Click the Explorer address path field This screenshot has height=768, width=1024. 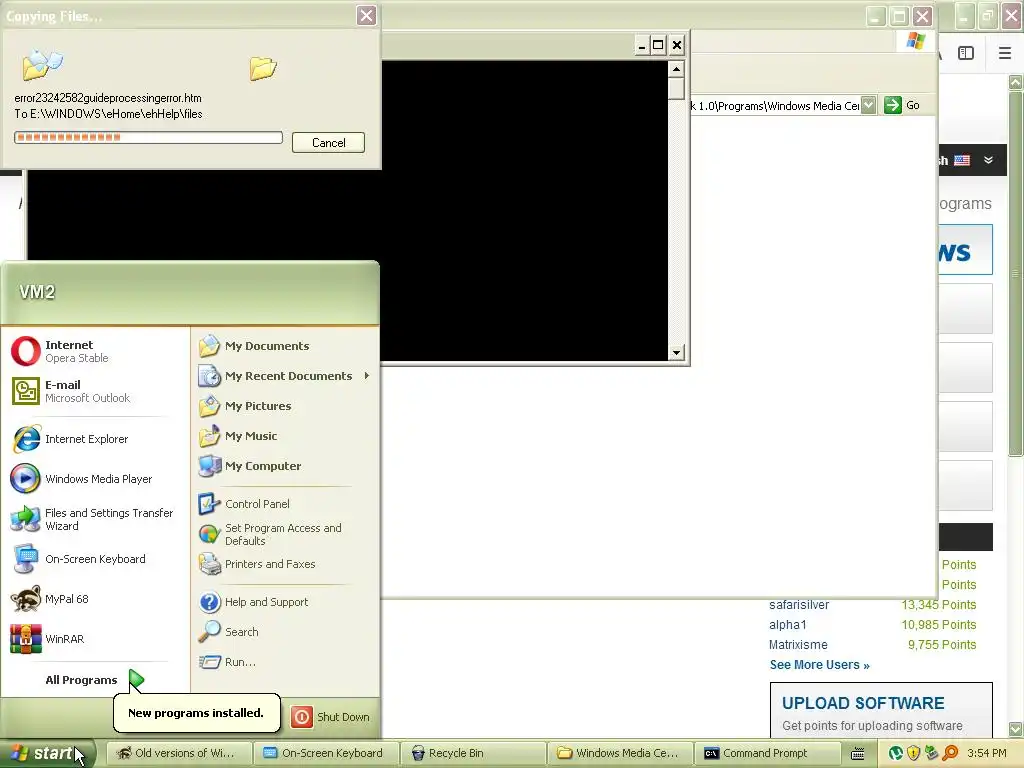(x=775, y=106)
